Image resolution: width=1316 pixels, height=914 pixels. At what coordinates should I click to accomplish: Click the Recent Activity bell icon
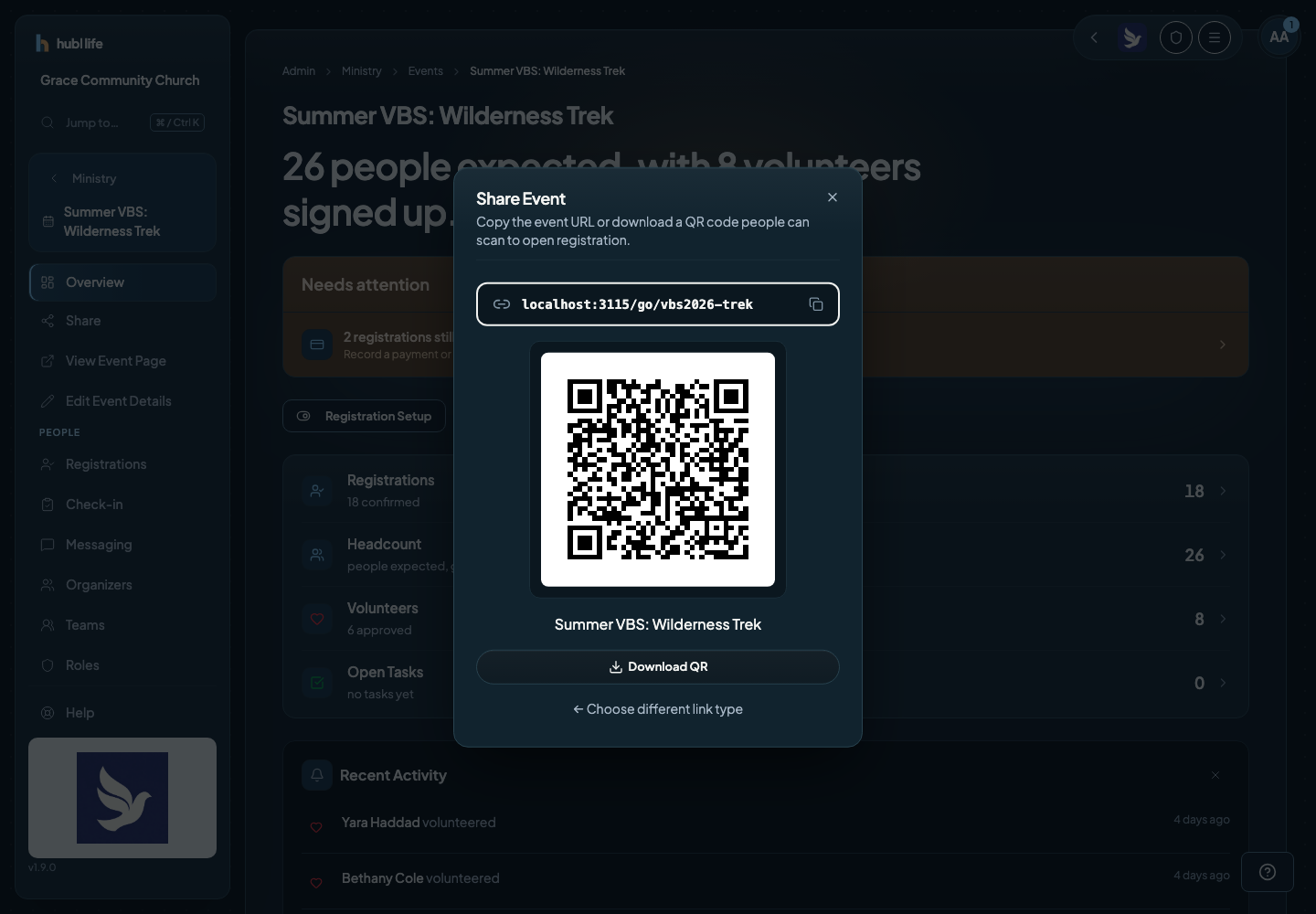(x=317, y=775)
